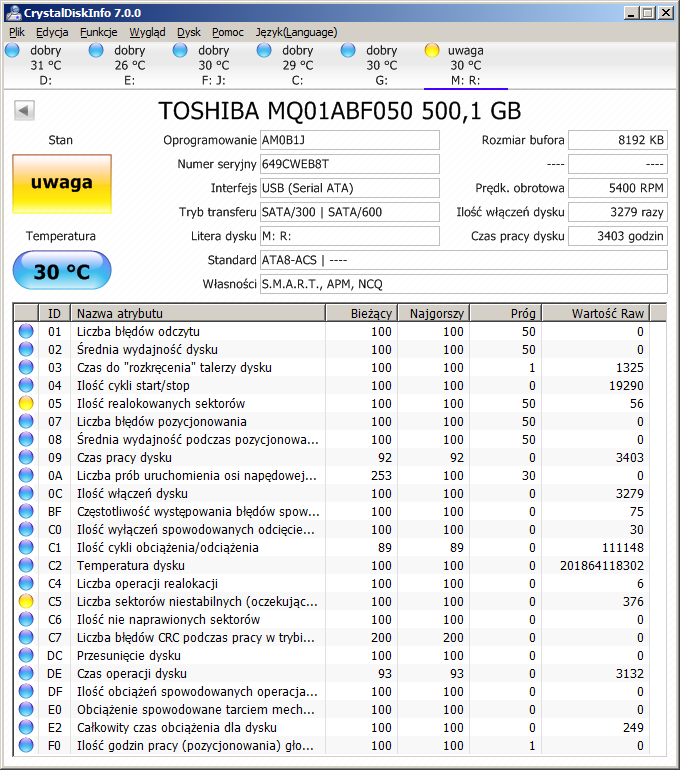
Task: Click status icon for attribute 07
Action: coord(26,421)
